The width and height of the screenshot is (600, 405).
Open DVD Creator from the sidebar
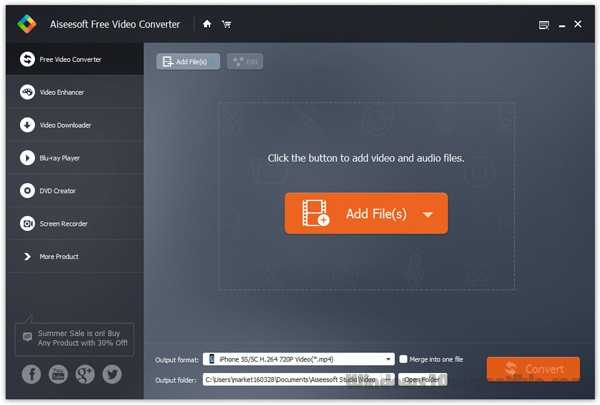pos(57,191)
